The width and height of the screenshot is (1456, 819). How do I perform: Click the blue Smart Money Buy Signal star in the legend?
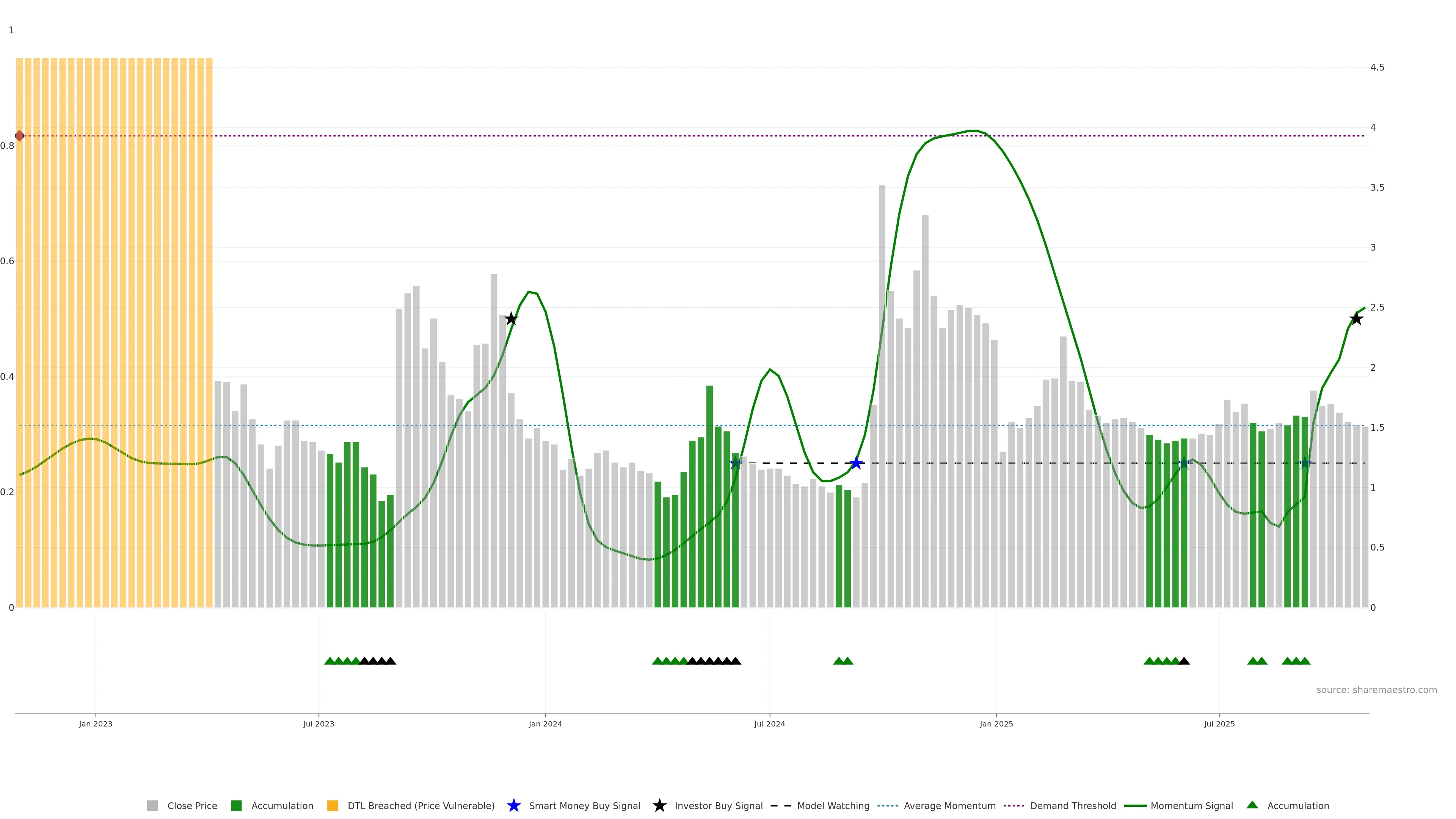click(513, 805)
